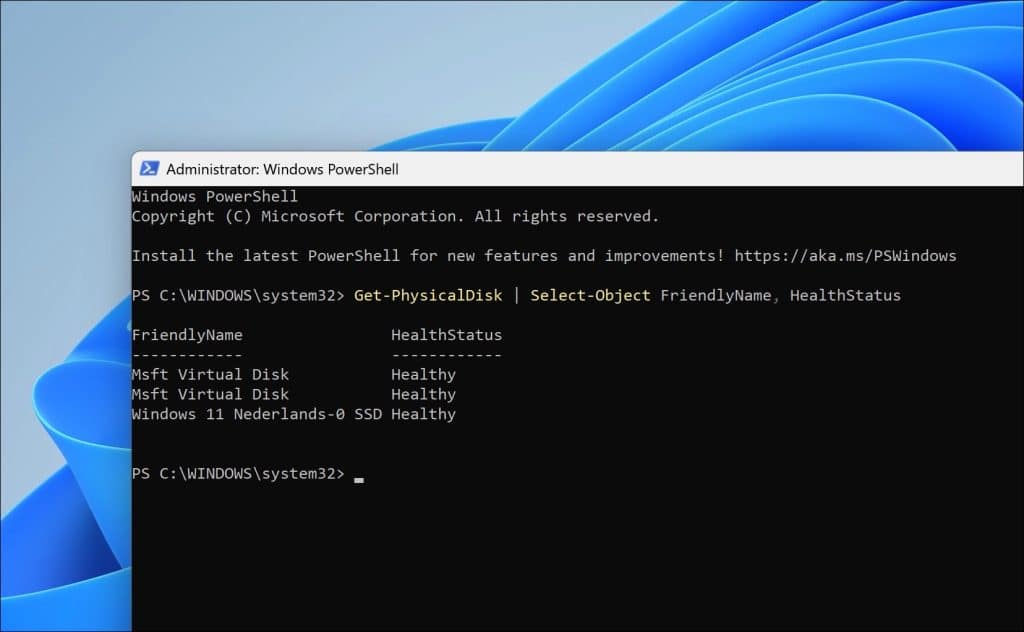Click the Microsoft Corporation copyright line
1024x632 pixels.
pos(395,216)
